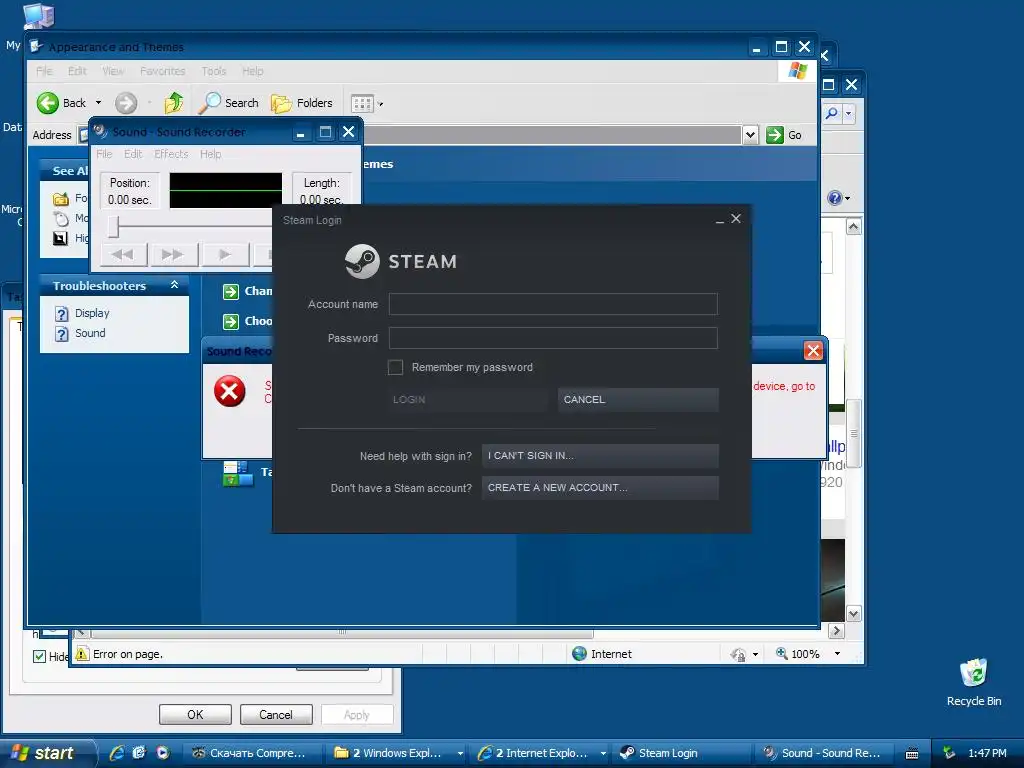Open Search in Explorer toolbar
This screenshot has height=768, width=1024.
pos(229,103)
